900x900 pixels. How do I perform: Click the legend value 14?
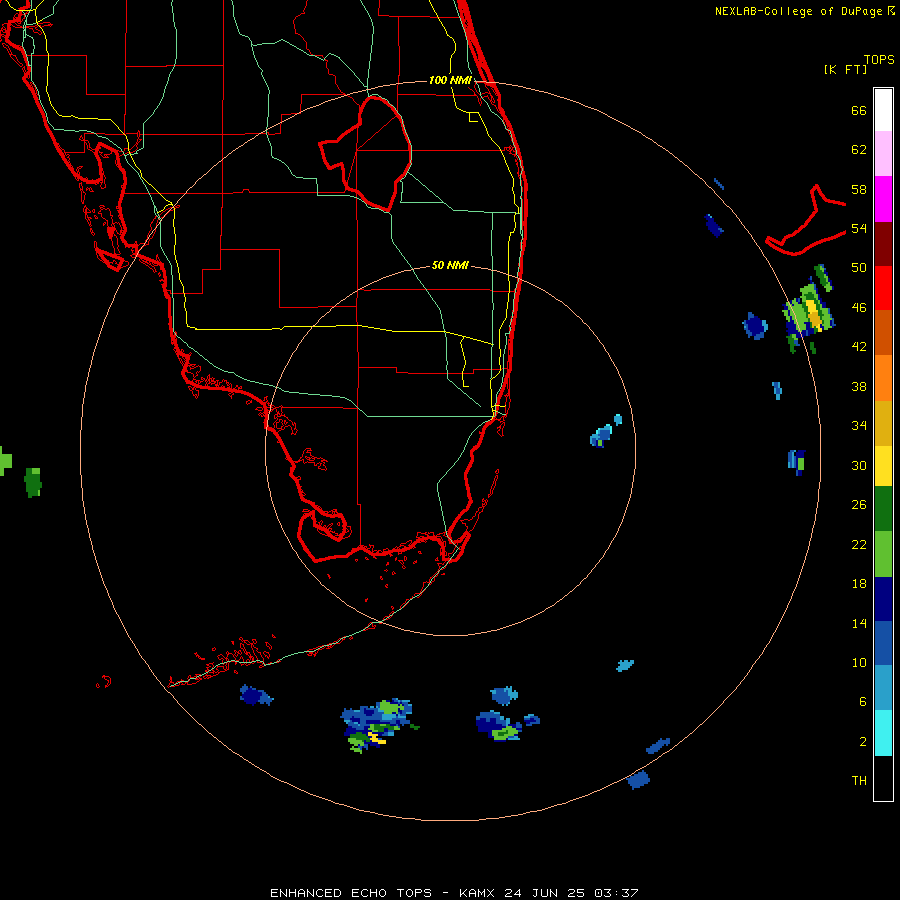[859, 623]
